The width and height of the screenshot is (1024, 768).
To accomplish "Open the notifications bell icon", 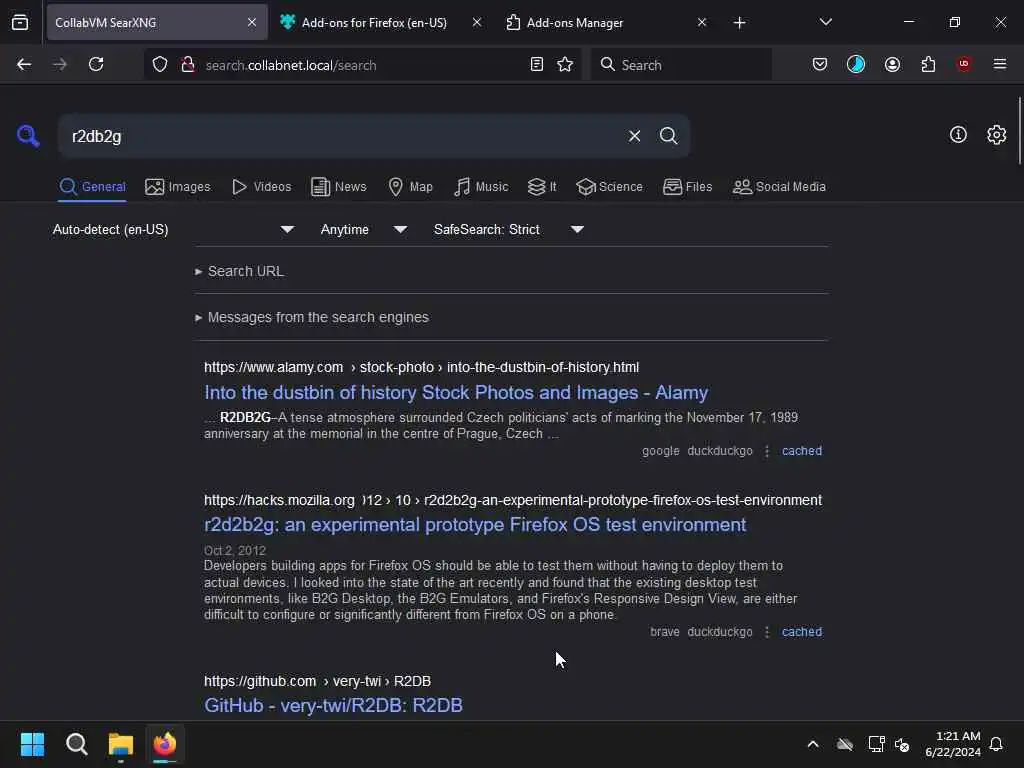I will pyautogui.click(x=996, y=744).
